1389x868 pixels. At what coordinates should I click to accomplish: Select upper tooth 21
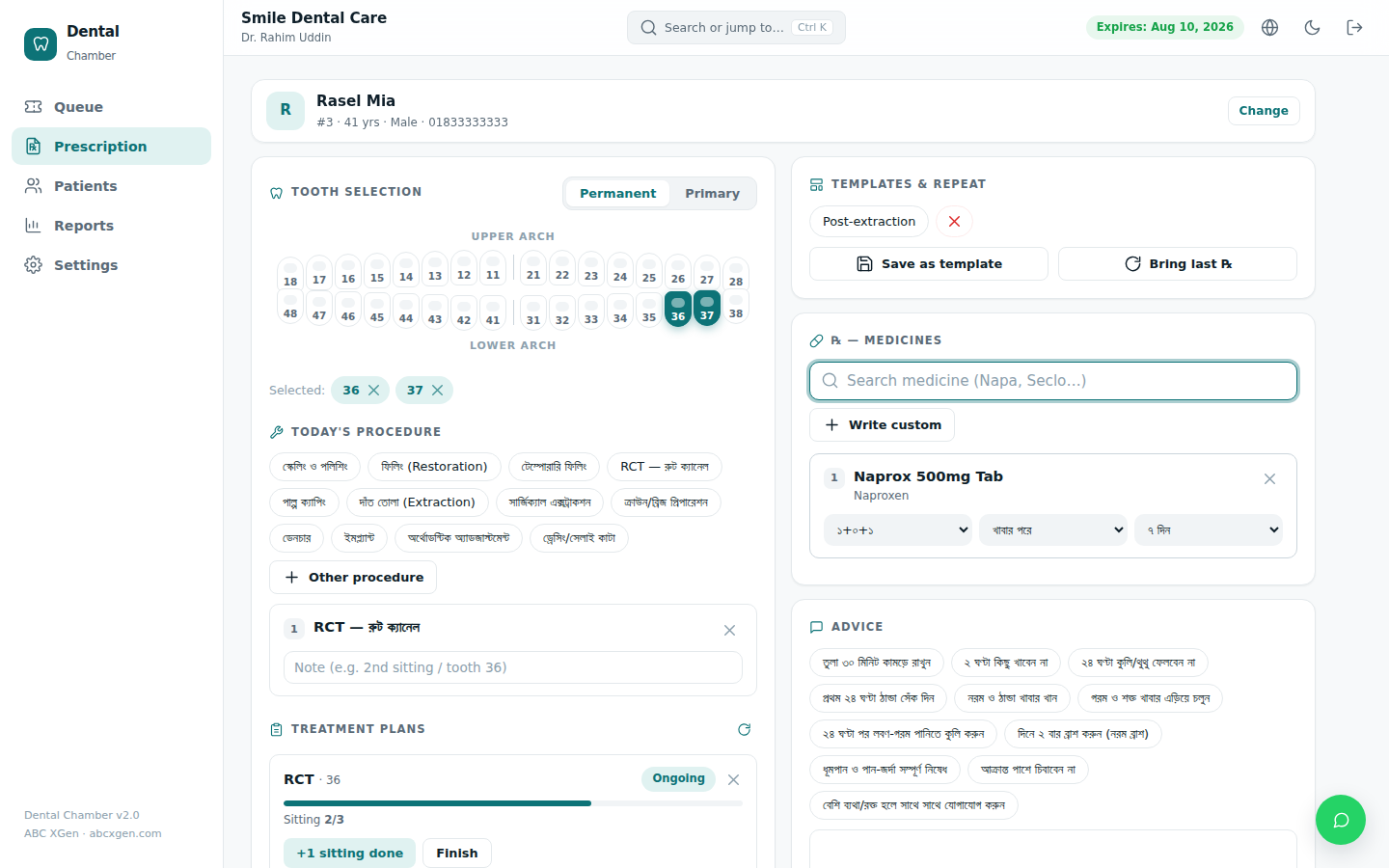tap(533, 267)
